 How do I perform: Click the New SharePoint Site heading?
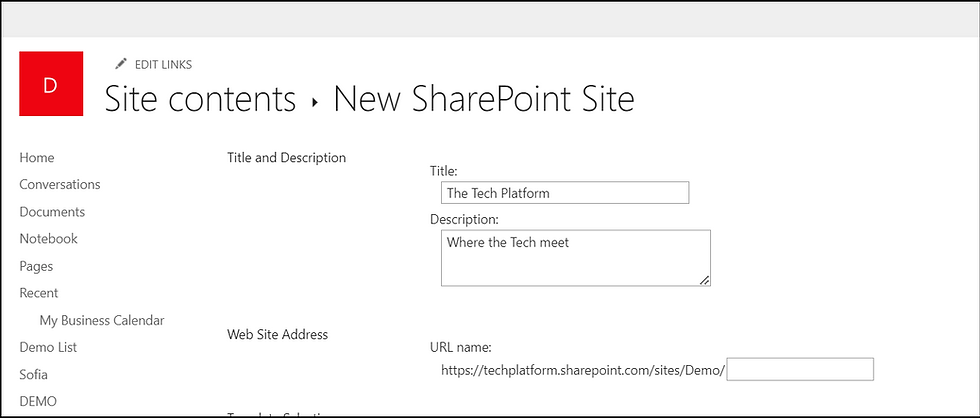484,99
